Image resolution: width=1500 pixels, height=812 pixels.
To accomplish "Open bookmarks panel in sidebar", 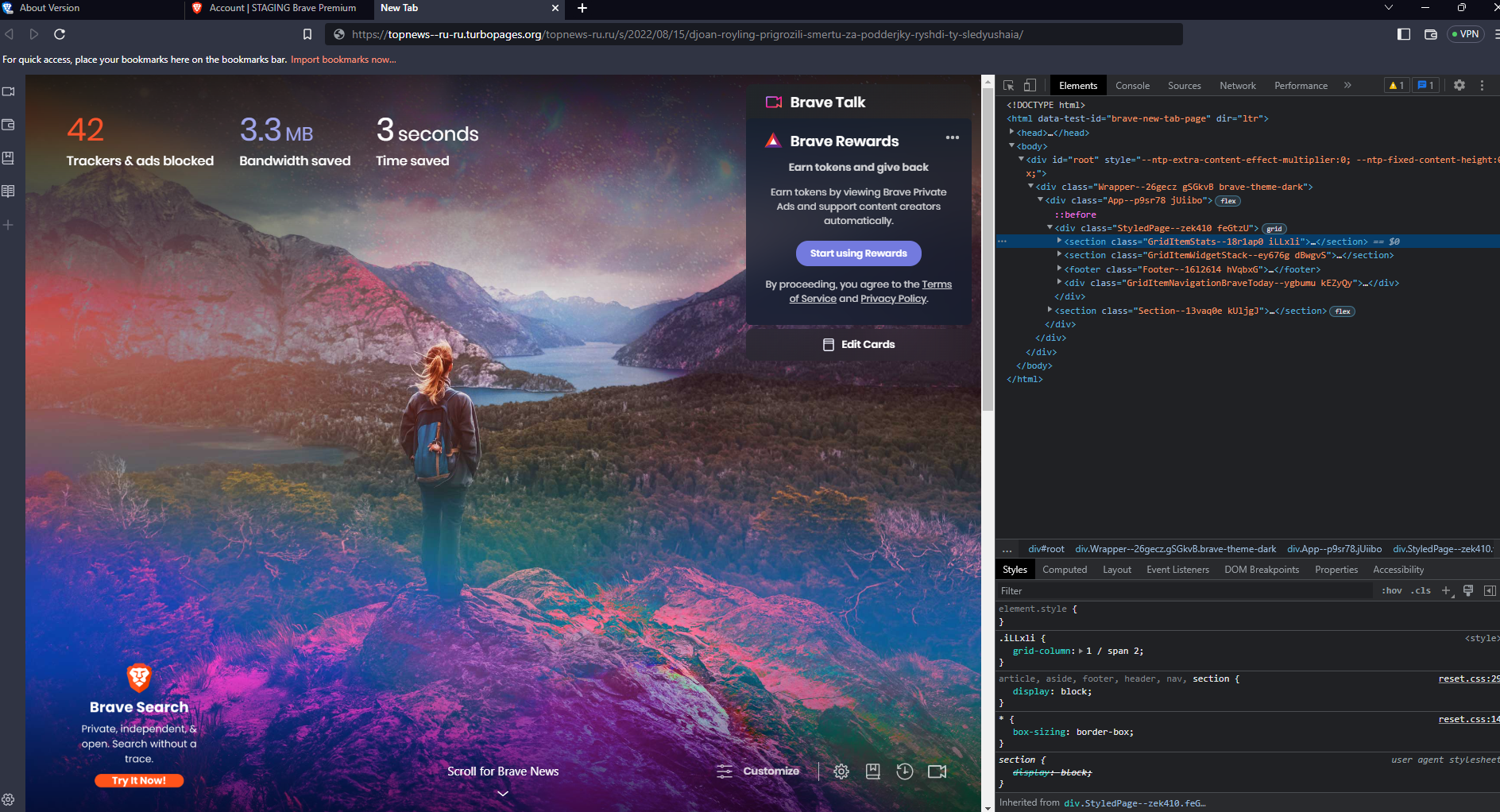I will (x=9, y=158).
